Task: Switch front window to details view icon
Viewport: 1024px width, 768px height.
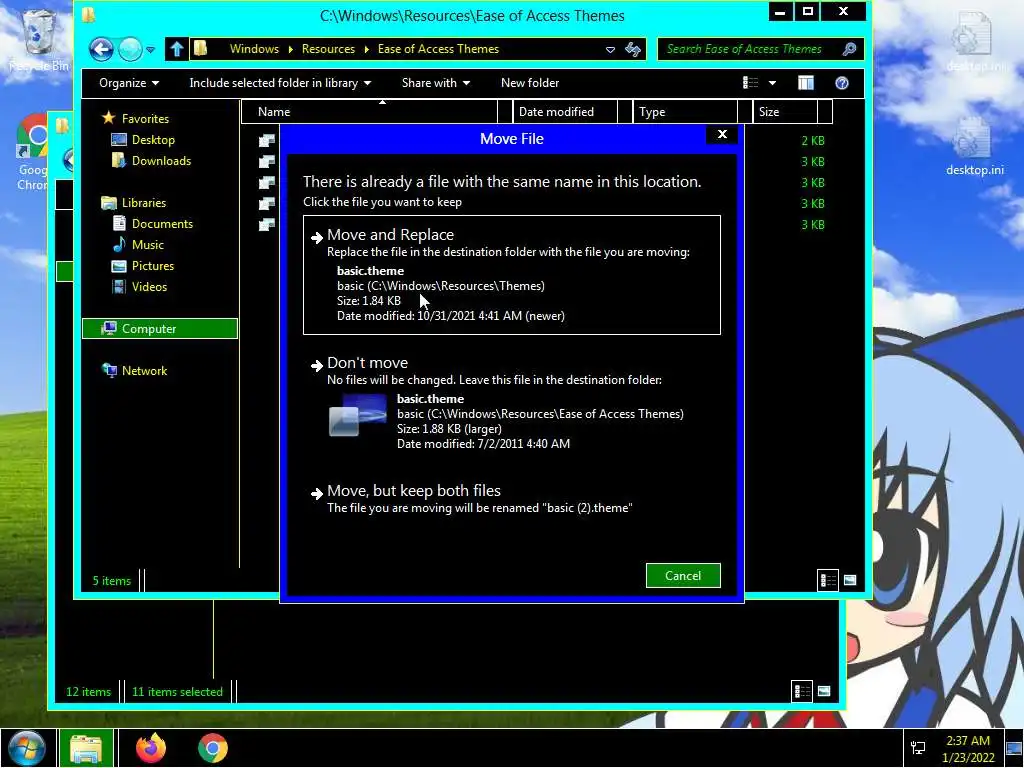Action: 828,580
